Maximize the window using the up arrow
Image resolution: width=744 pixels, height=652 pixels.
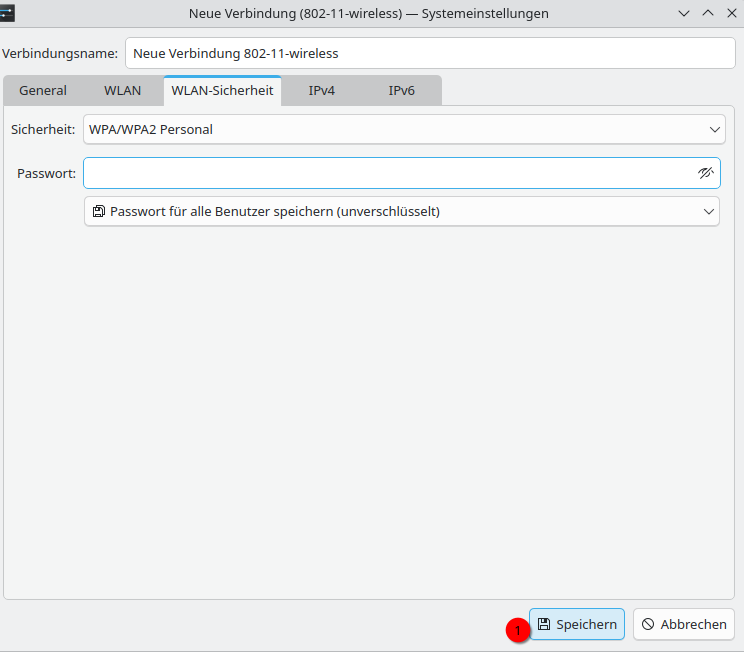[x=708, y=14]
